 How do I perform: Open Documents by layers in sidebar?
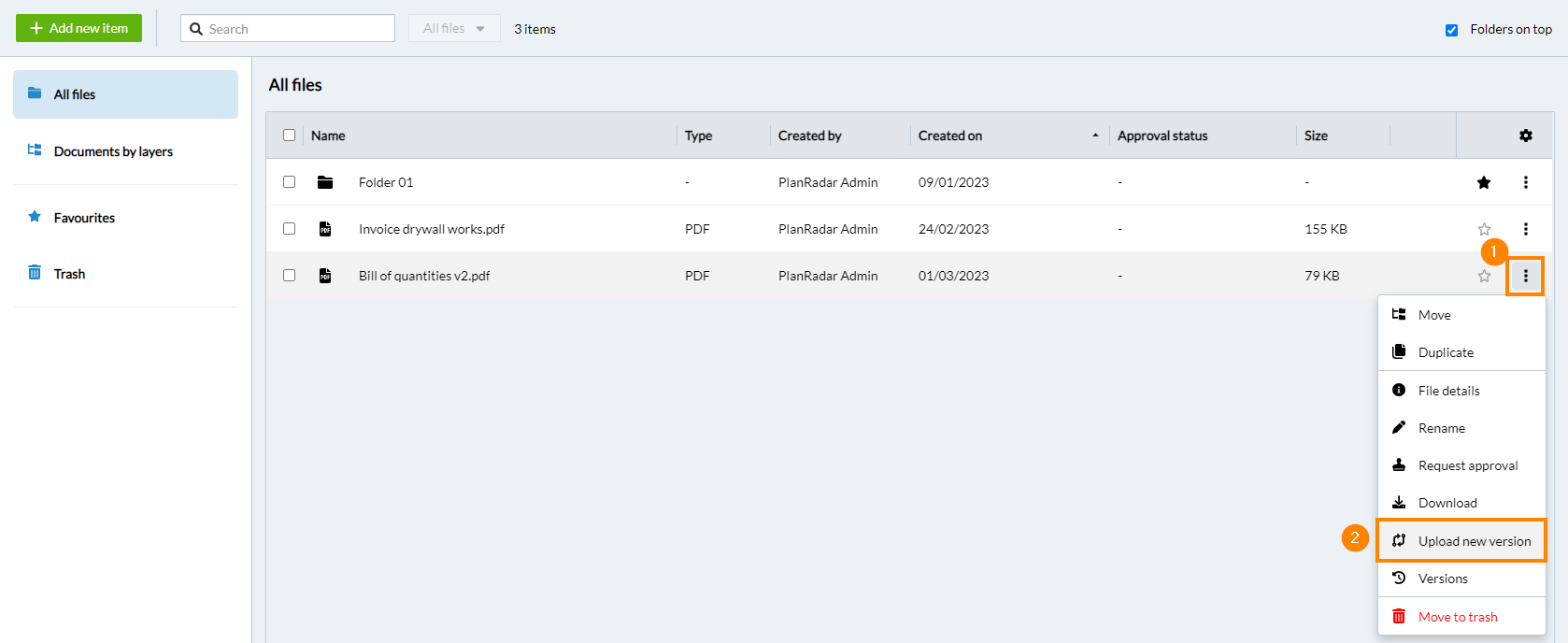click(x=113, y=151)
